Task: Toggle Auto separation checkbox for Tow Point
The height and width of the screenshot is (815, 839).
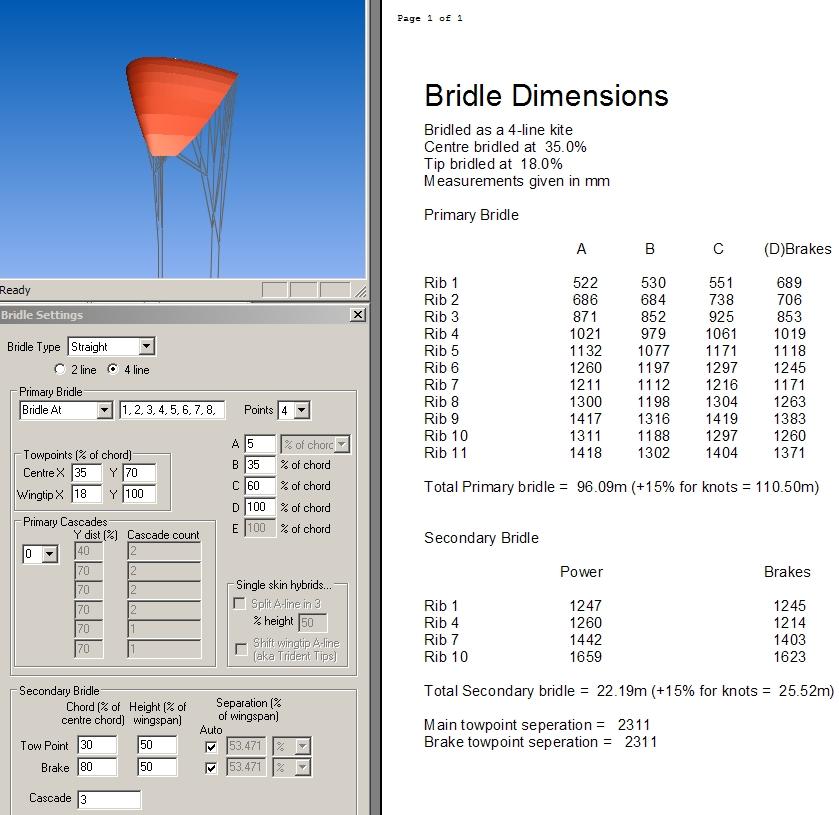Action: (212, 746)
